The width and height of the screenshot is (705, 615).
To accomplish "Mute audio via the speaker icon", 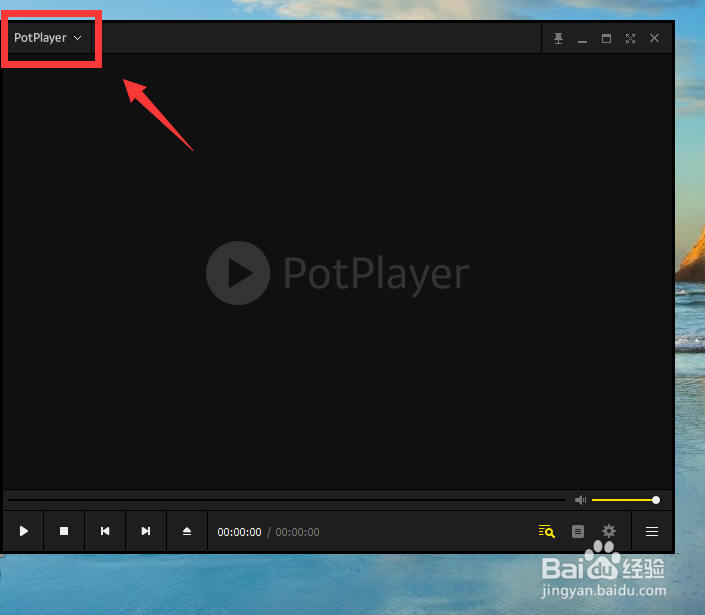I will click(x=580, y=500).
